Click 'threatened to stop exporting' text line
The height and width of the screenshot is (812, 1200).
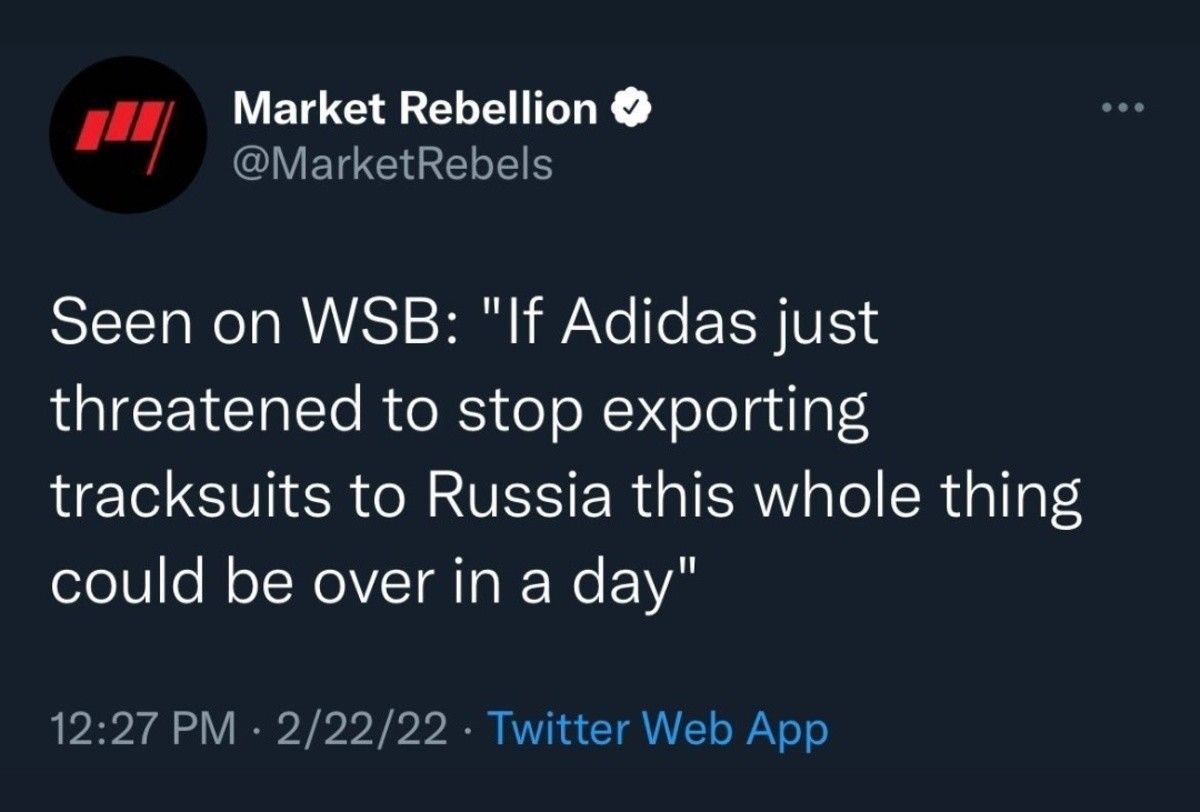point(459,411)
